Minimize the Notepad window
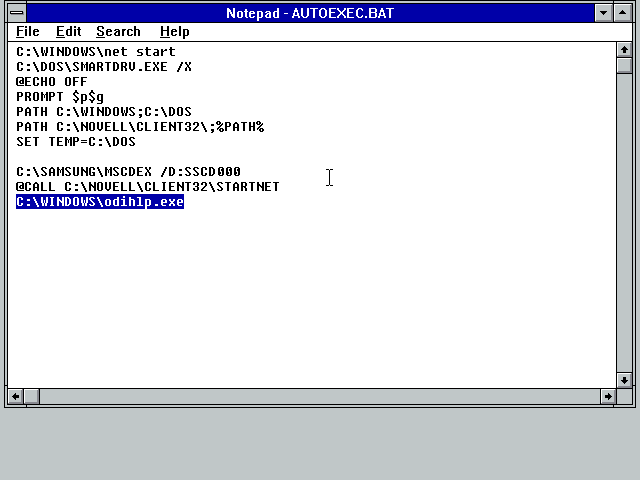Viewport: 640px width, 480px height. point(603,13)
